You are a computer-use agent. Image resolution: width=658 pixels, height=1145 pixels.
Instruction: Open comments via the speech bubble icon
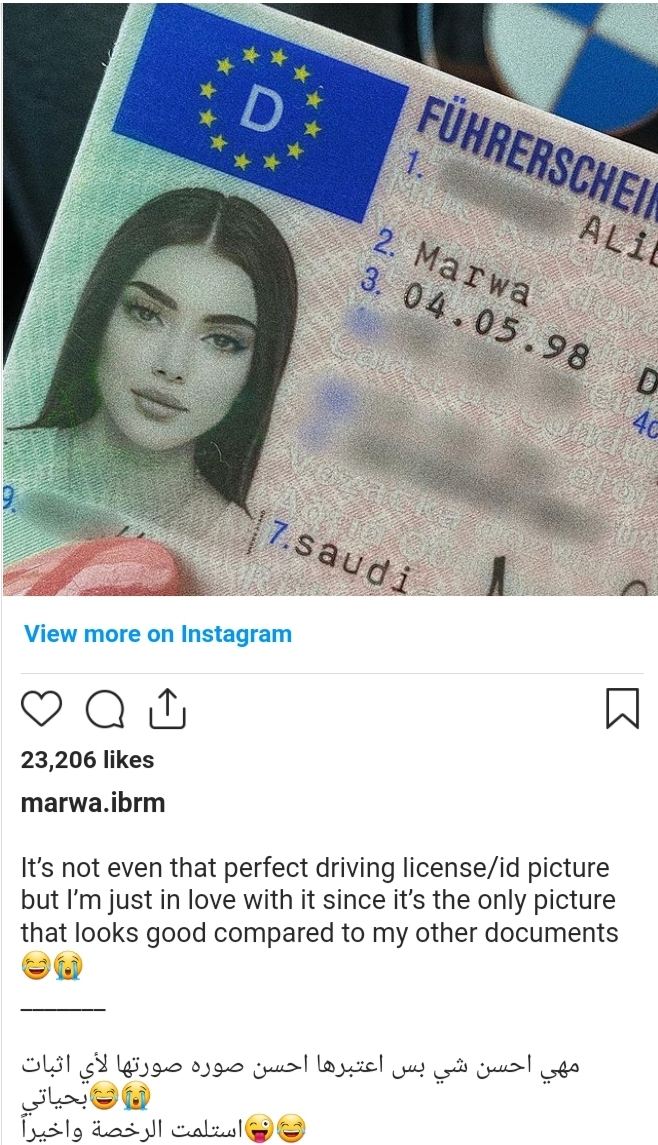[105, 709]
